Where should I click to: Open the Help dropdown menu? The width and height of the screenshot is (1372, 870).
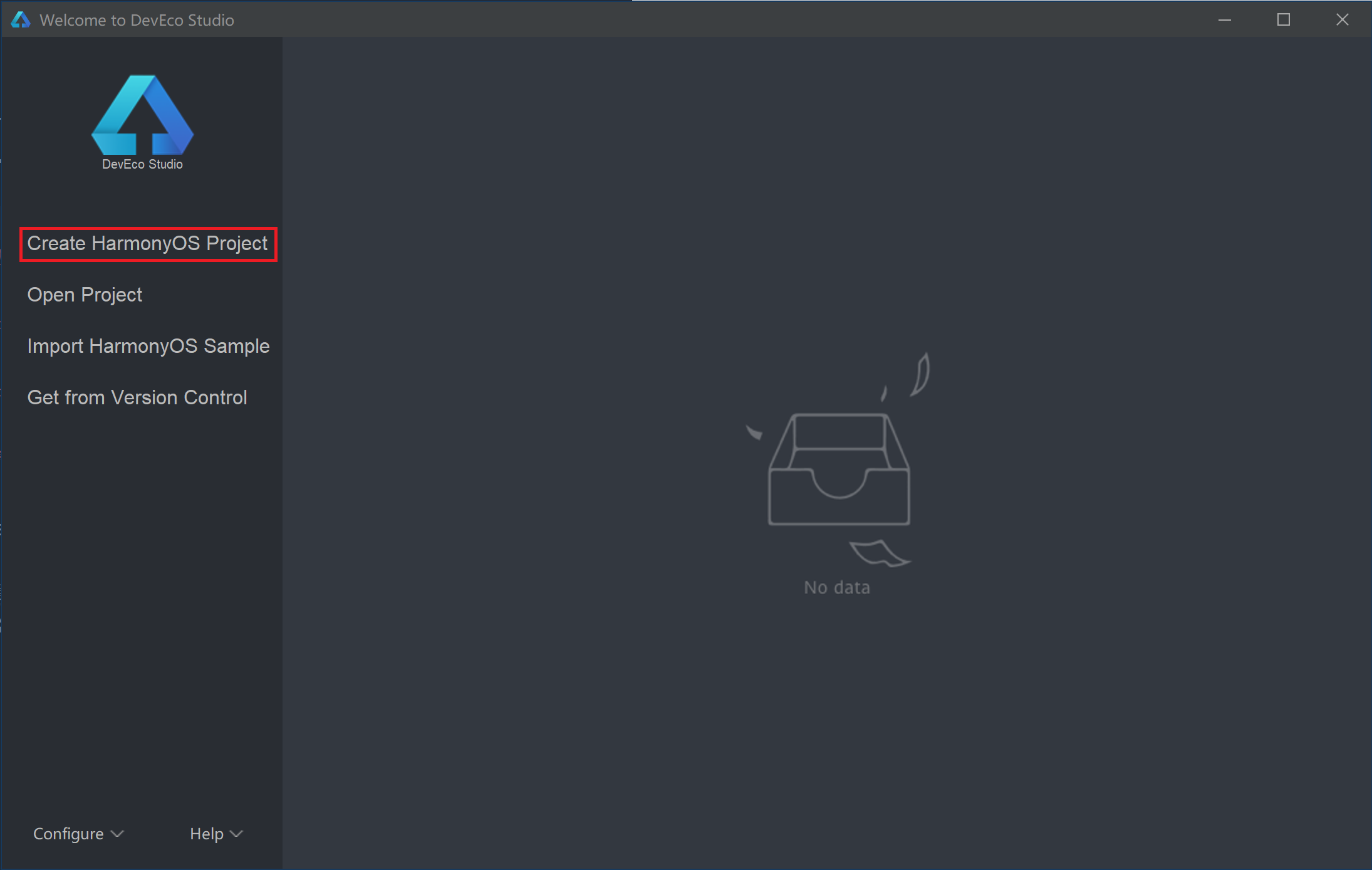tap(216, 834)
